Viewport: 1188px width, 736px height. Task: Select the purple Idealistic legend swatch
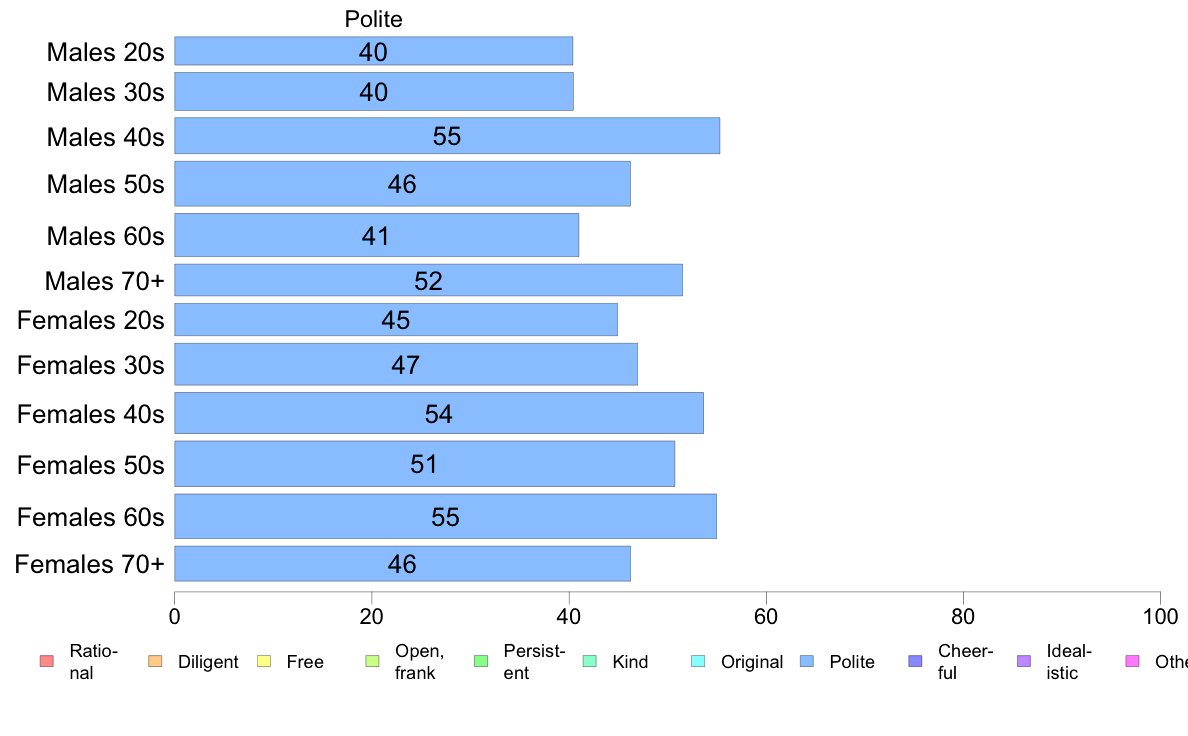click(x=1024, y=661)
